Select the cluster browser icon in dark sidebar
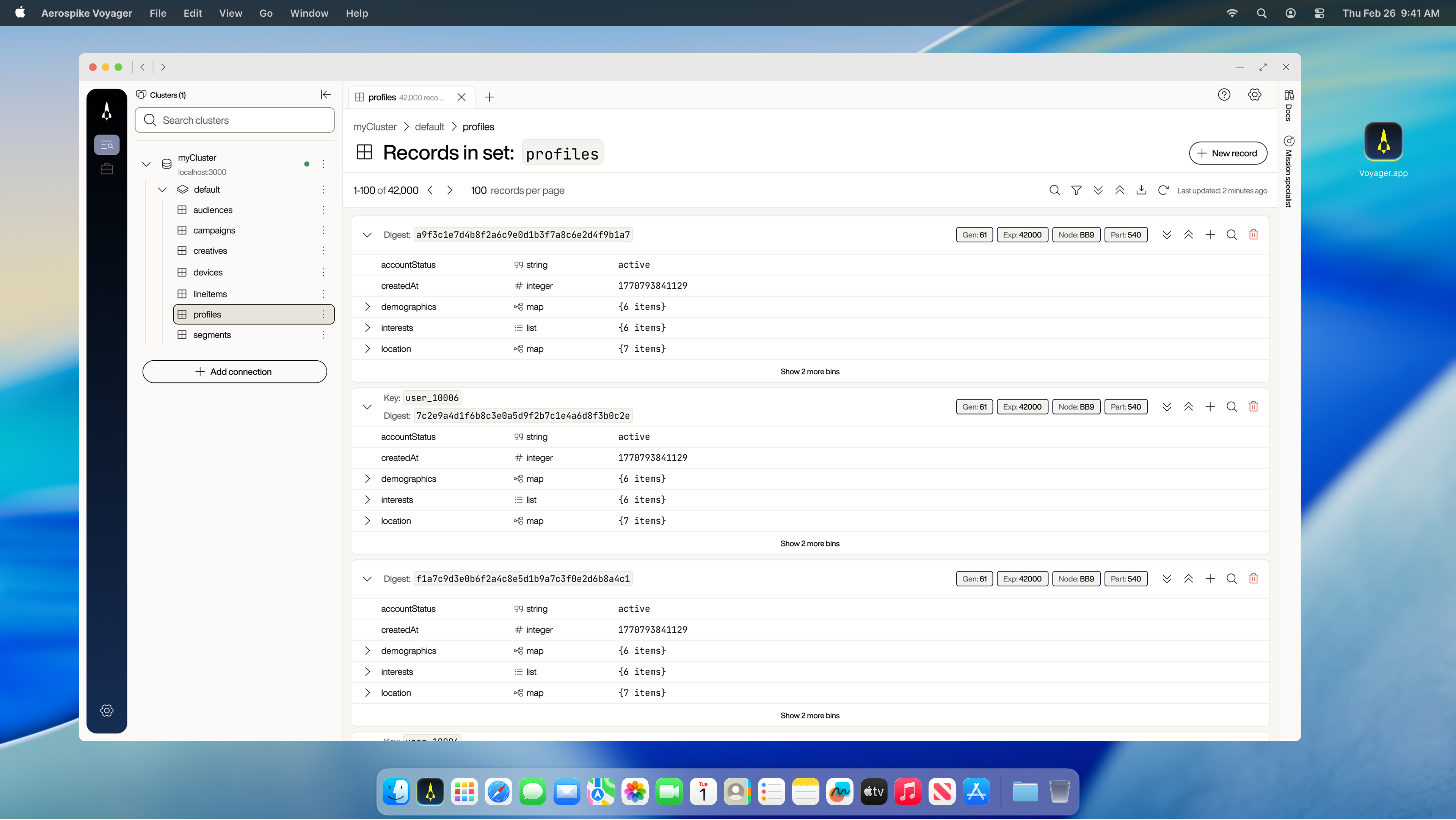Image resolution: width=1456 pixels, height=820 pixels. [107, 145]
